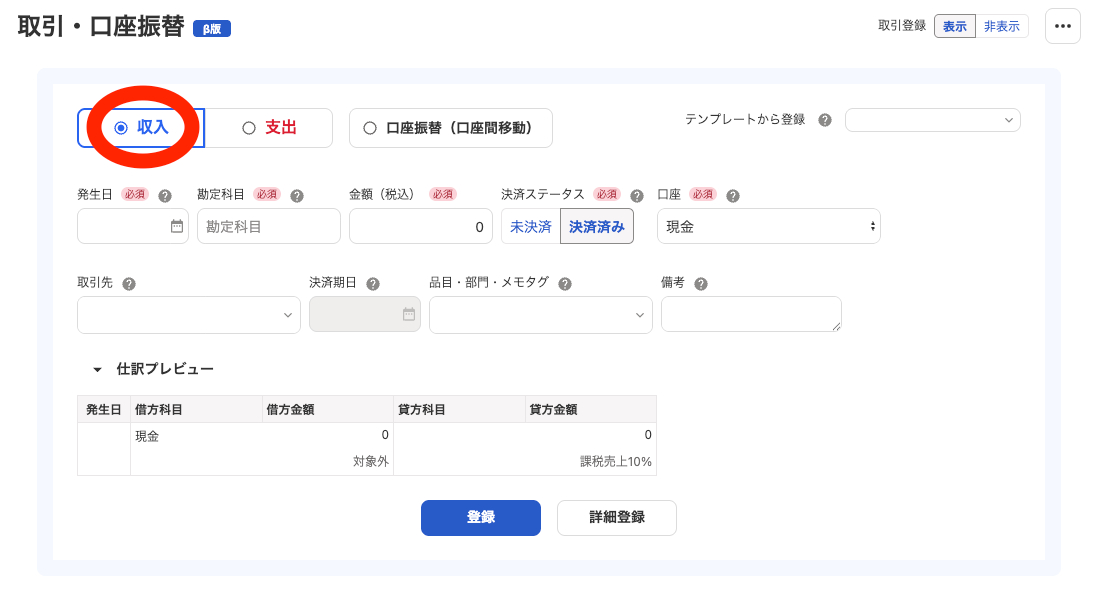The height and width of the screenshot is (591, 1095).
Task: Open the テンプレートから登録 dropdown
Action: [932, 120]
